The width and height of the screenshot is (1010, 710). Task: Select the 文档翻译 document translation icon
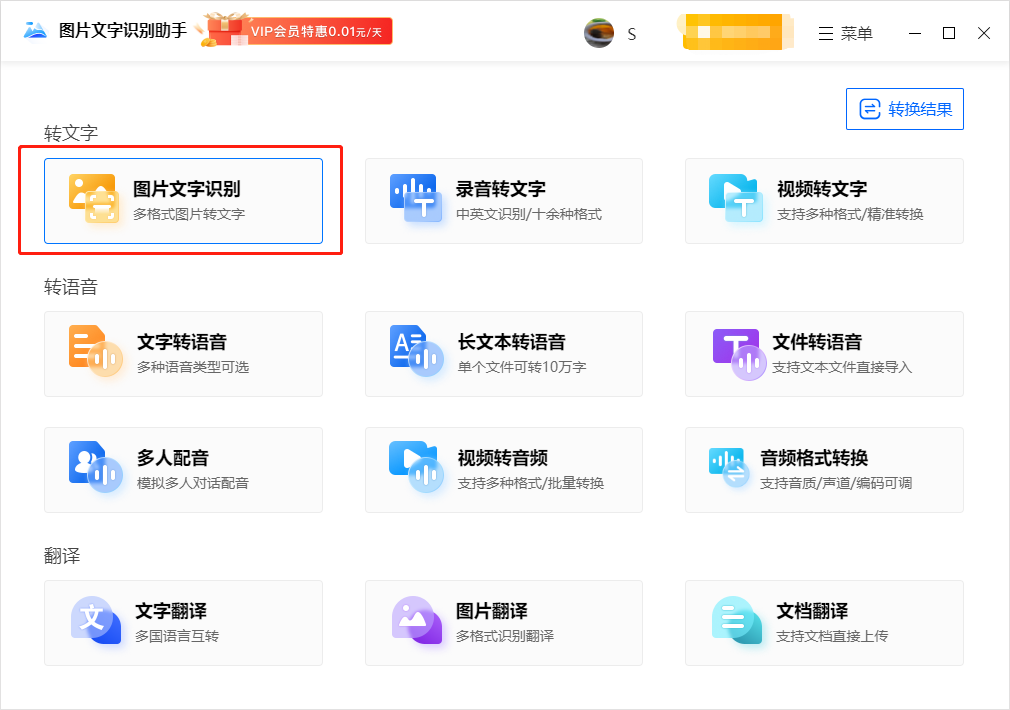click(735, 620)
